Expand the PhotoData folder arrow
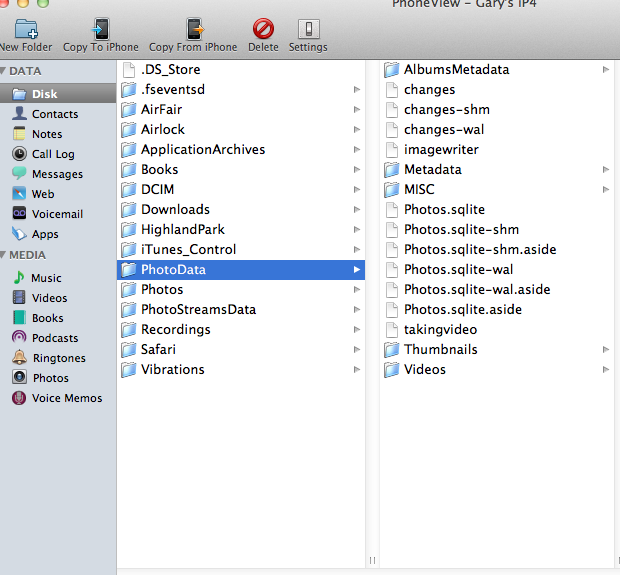The width and height of the screenshot is (620, 575). click(357, 270)
